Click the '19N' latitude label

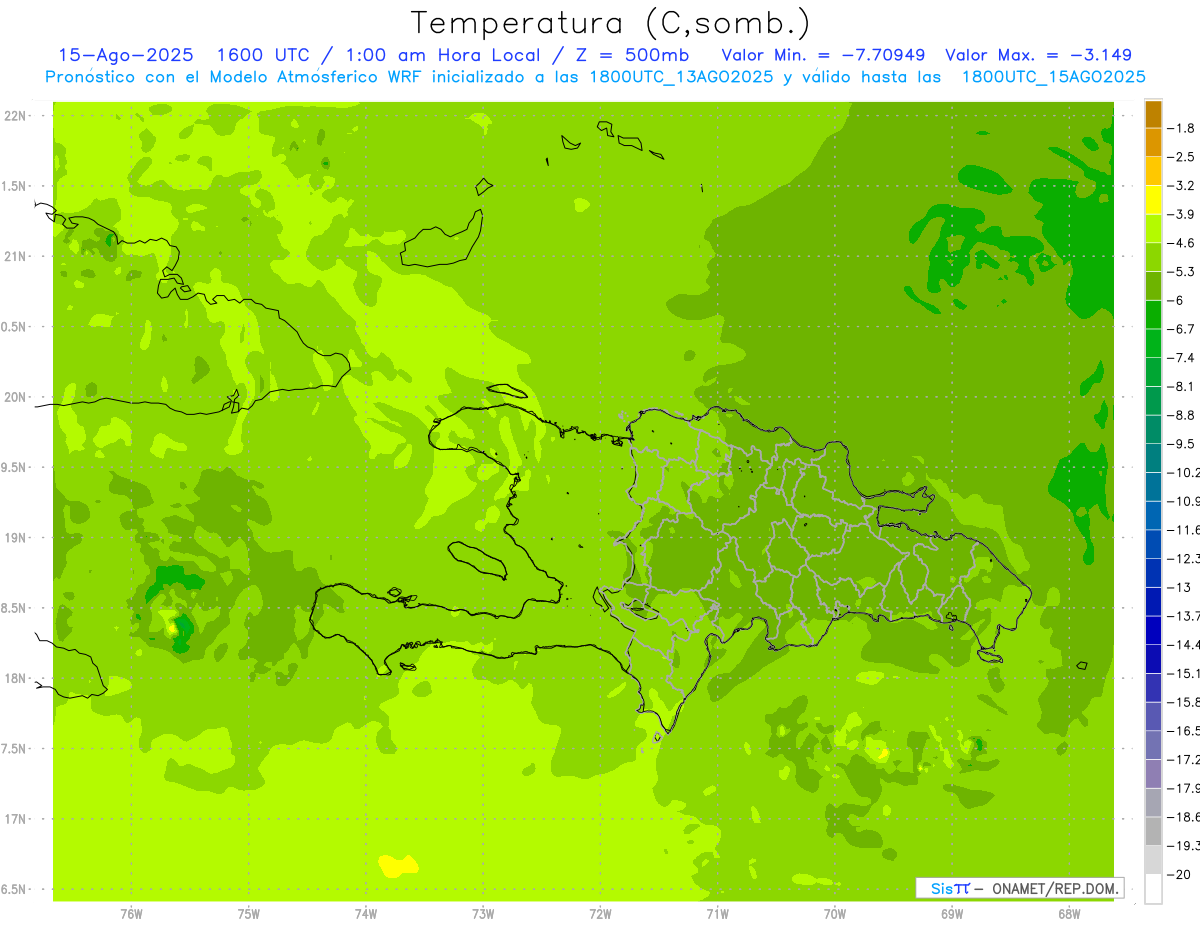coord(14,538)
